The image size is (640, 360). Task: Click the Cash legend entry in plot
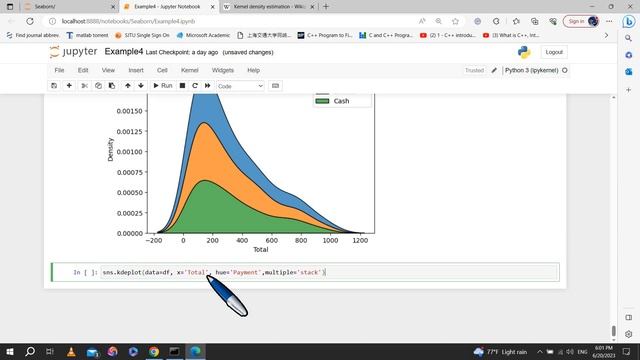click(332, 101)
